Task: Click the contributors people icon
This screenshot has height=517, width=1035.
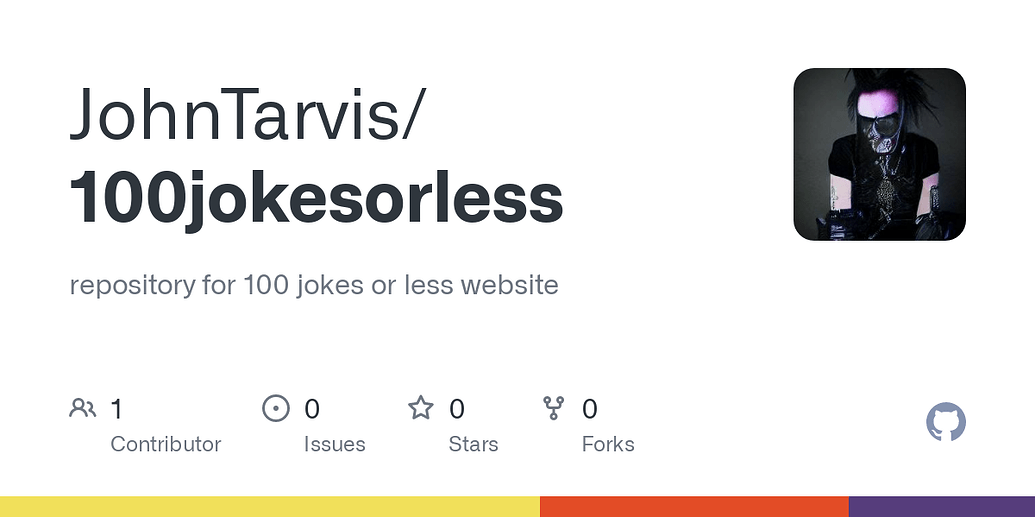Action: pyautogui.click(x=83, y=408)
